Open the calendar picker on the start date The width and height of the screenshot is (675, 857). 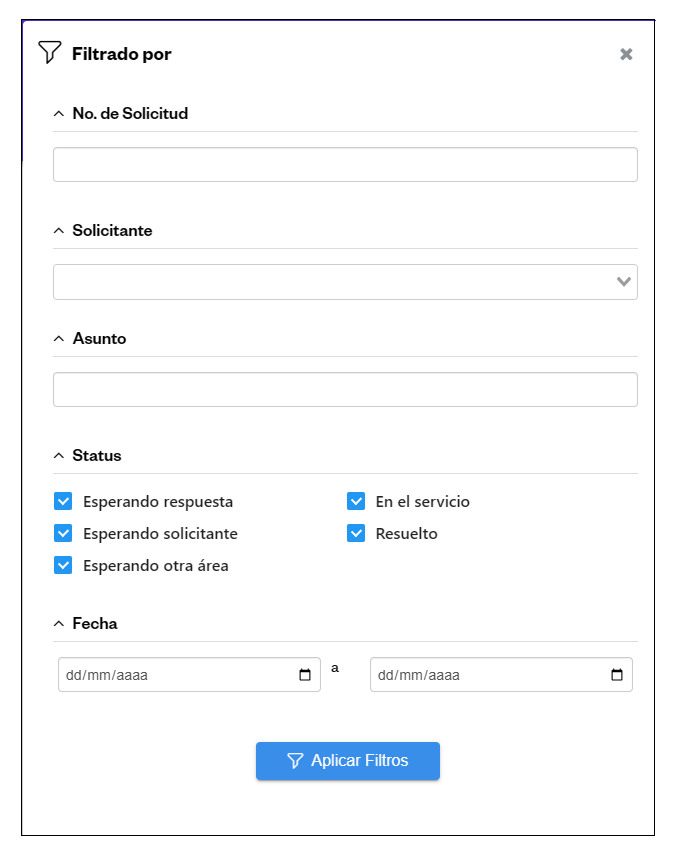(305, 675)
